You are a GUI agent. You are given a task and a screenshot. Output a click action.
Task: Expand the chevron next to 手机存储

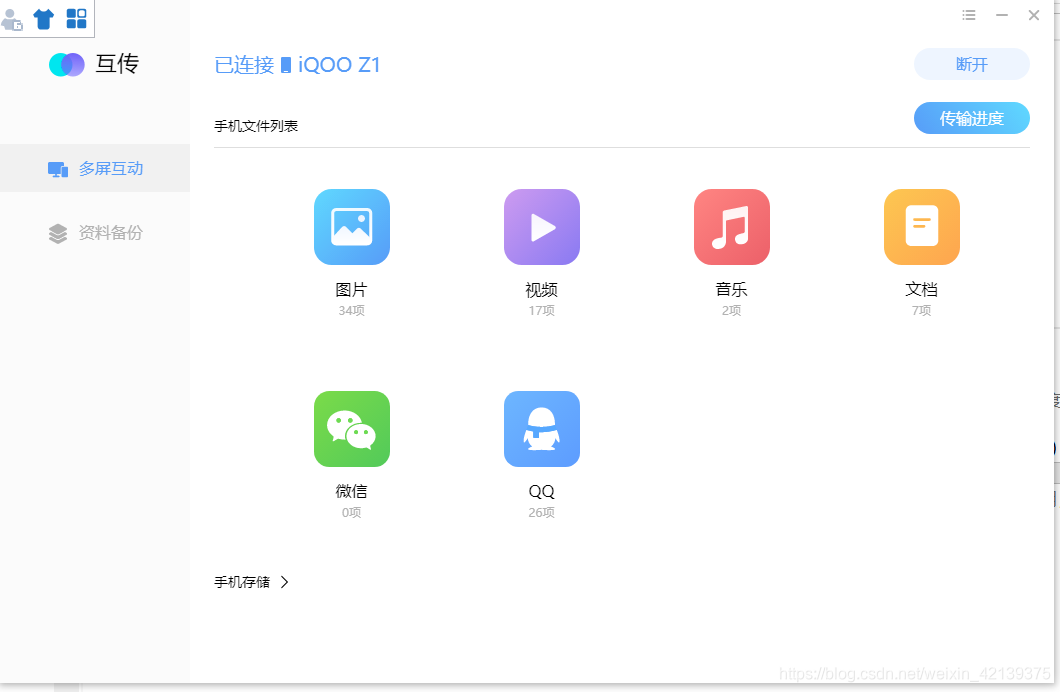point(285,582)
